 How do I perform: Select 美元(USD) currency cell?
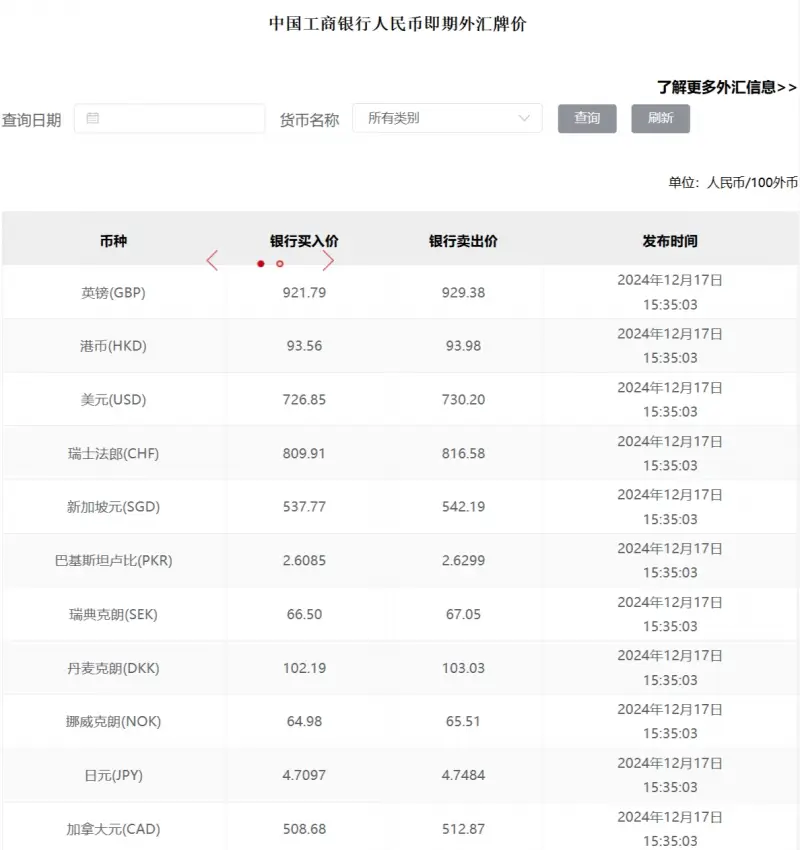click(x=113, y=400)
